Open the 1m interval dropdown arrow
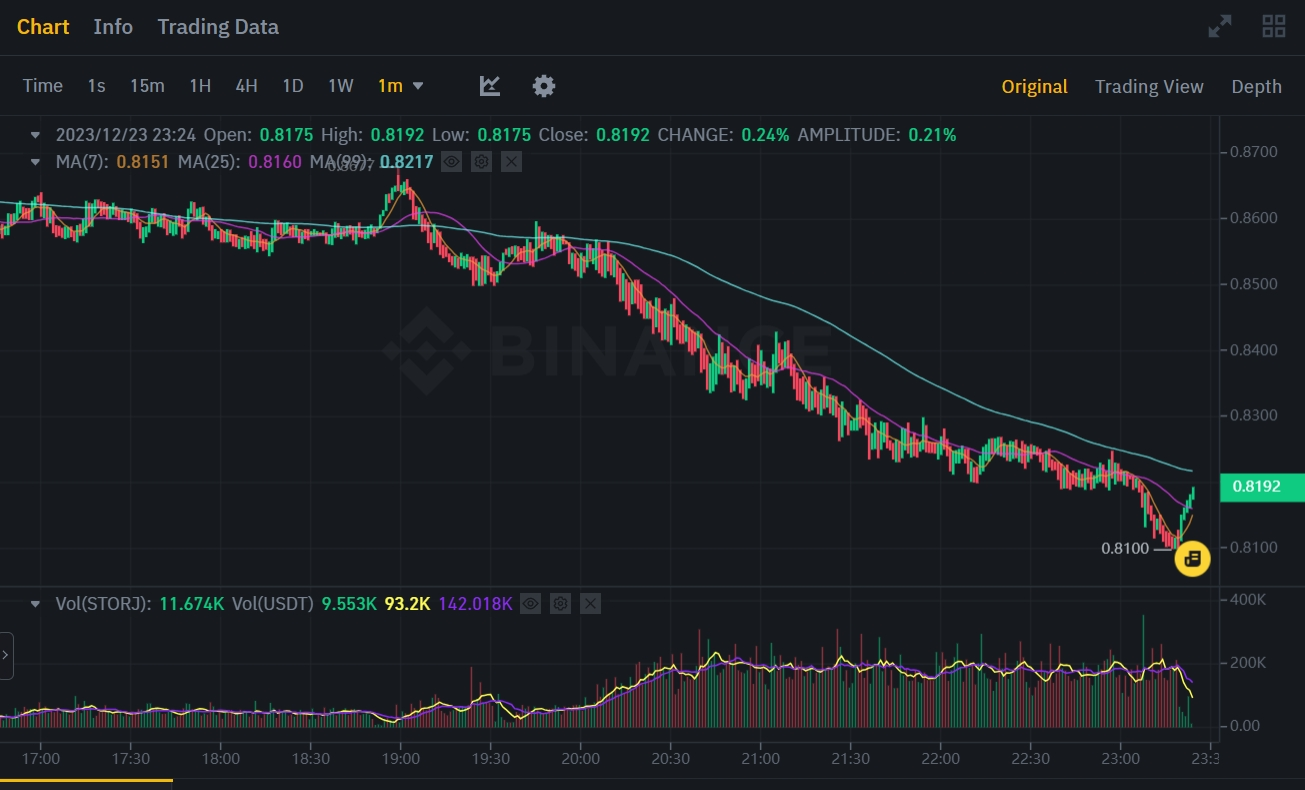Viewport: 1305px width, 790px height. coord(418,86)
